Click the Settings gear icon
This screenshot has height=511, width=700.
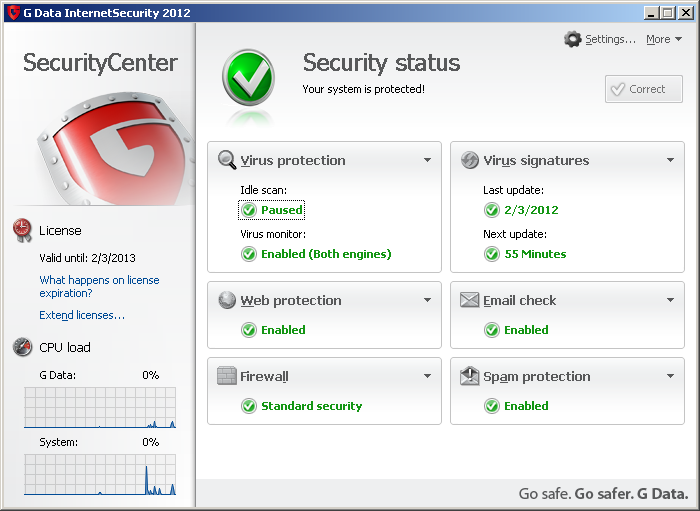[572, 39]
